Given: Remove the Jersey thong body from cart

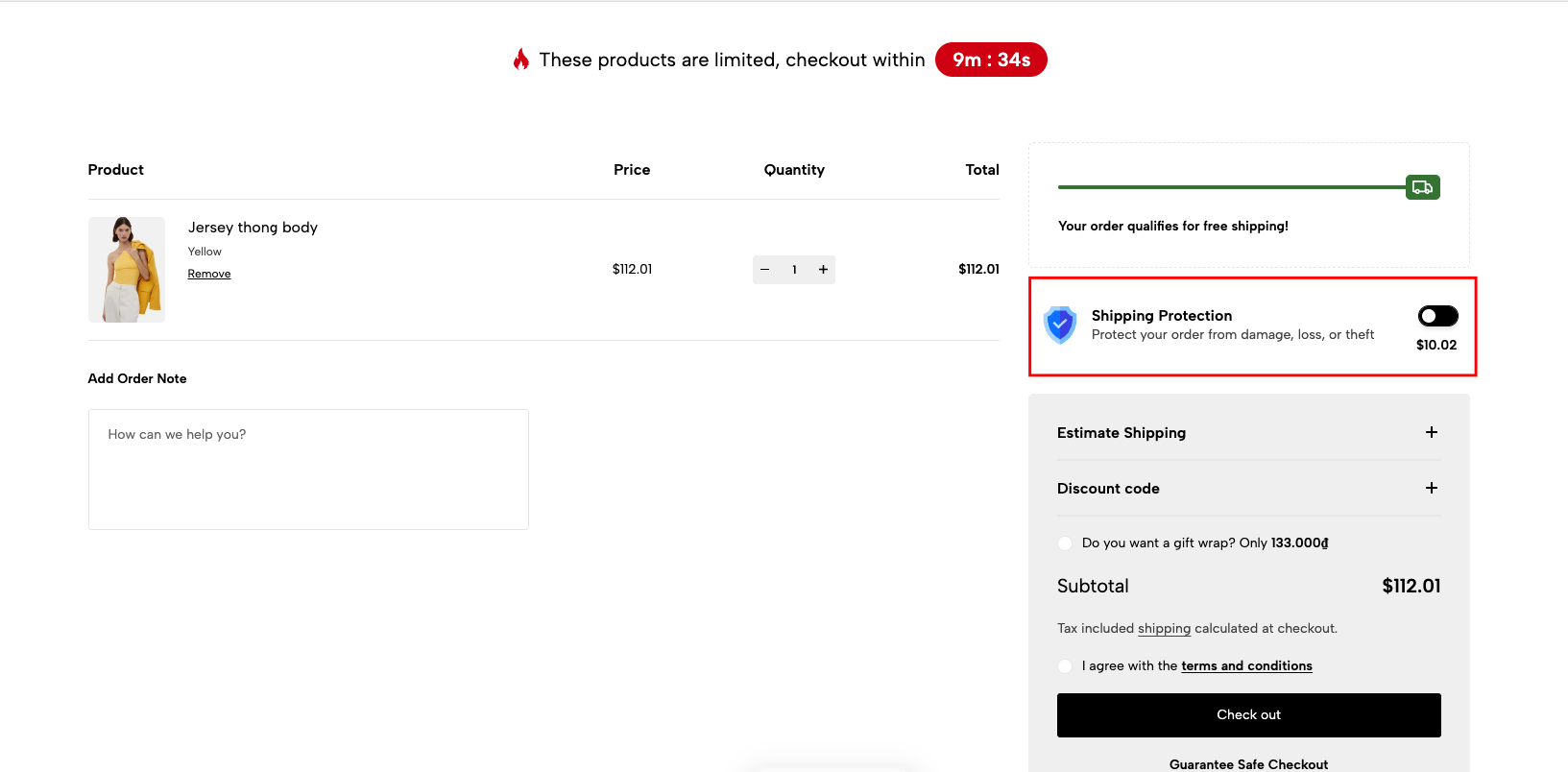Looking at the screenshot, I should [x=209, y=274].
